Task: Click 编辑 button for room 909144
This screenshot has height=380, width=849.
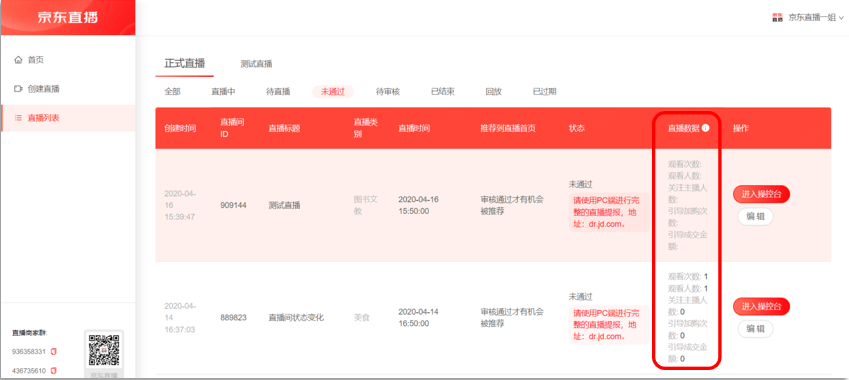Action: tap(755, 216)
